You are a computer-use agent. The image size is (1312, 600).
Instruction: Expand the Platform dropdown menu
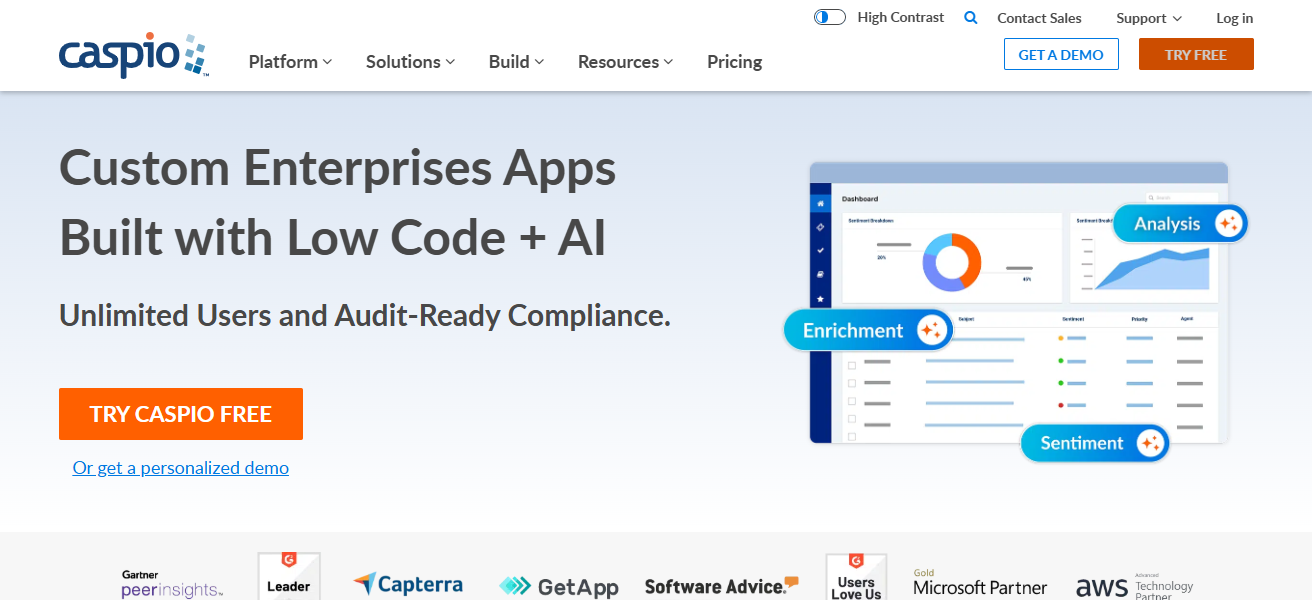pos(290,62)
